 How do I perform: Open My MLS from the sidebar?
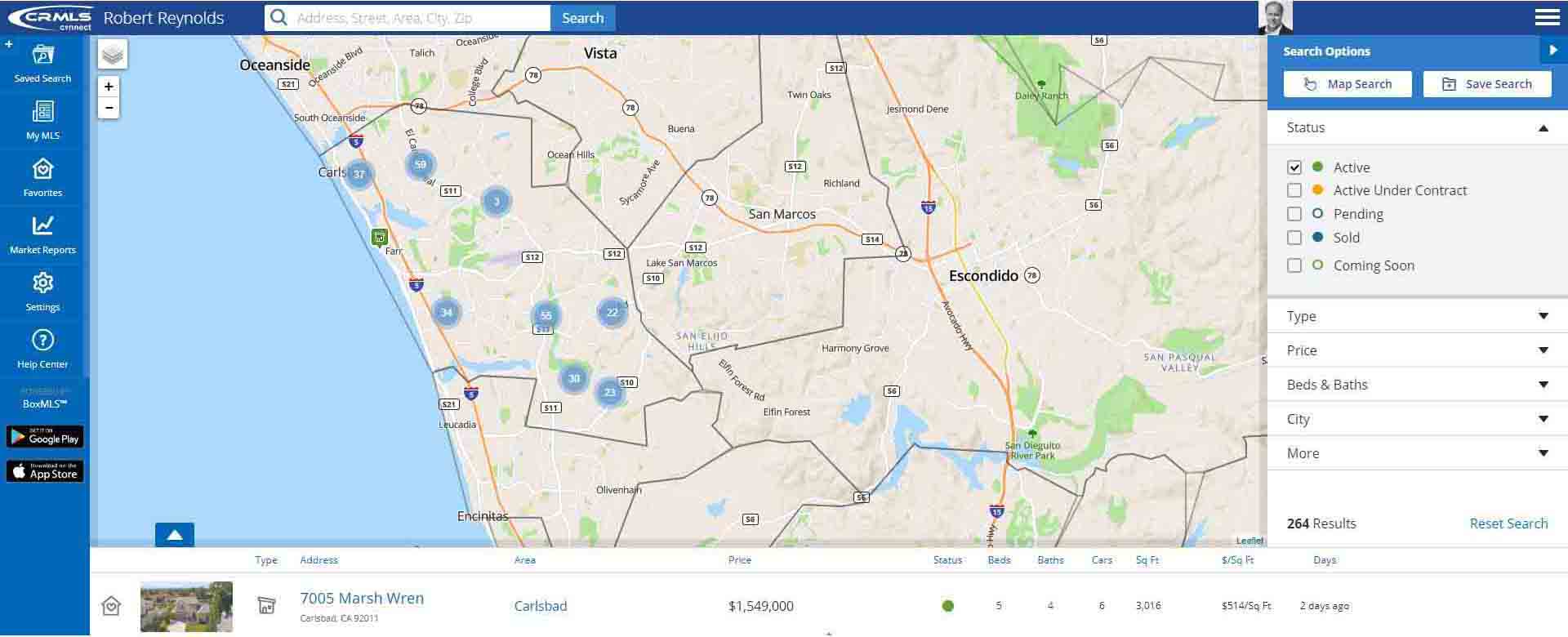[42, 113]
